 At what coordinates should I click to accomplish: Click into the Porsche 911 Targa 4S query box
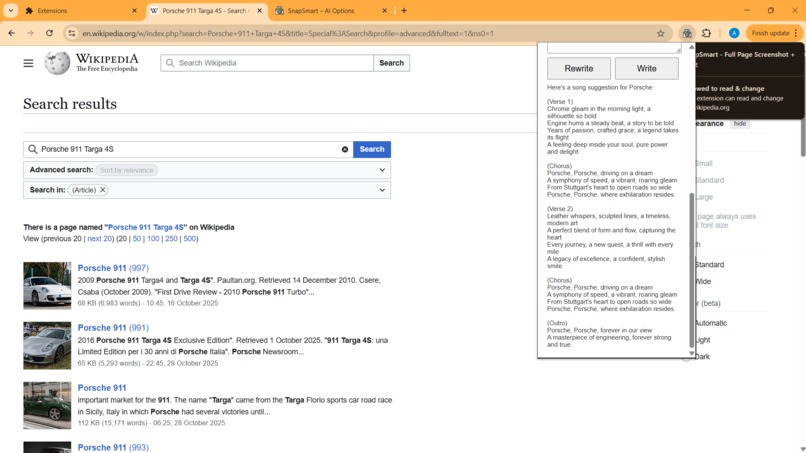click(x=188, y=149)
